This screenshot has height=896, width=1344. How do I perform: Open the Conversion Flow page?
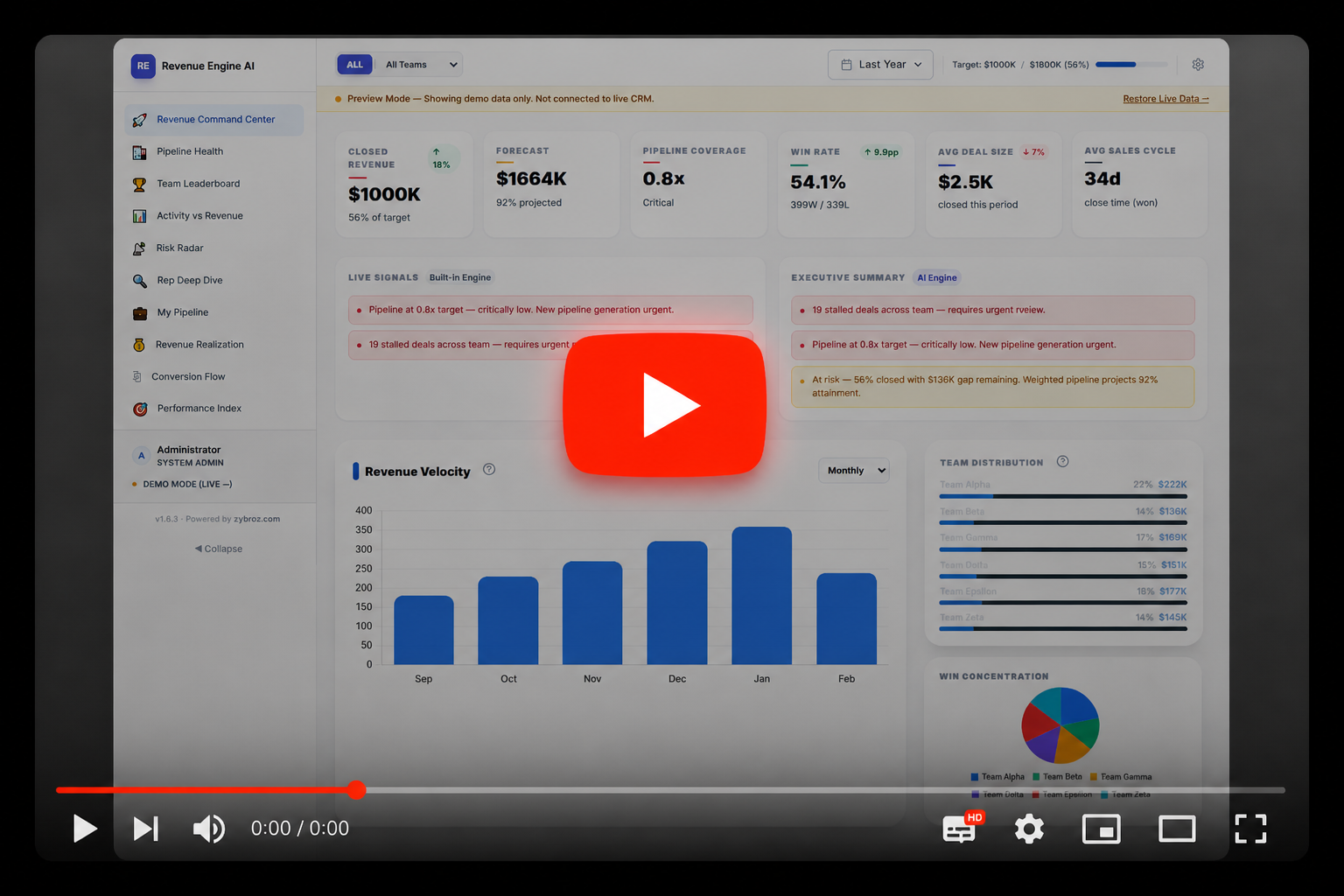point(214,377)
